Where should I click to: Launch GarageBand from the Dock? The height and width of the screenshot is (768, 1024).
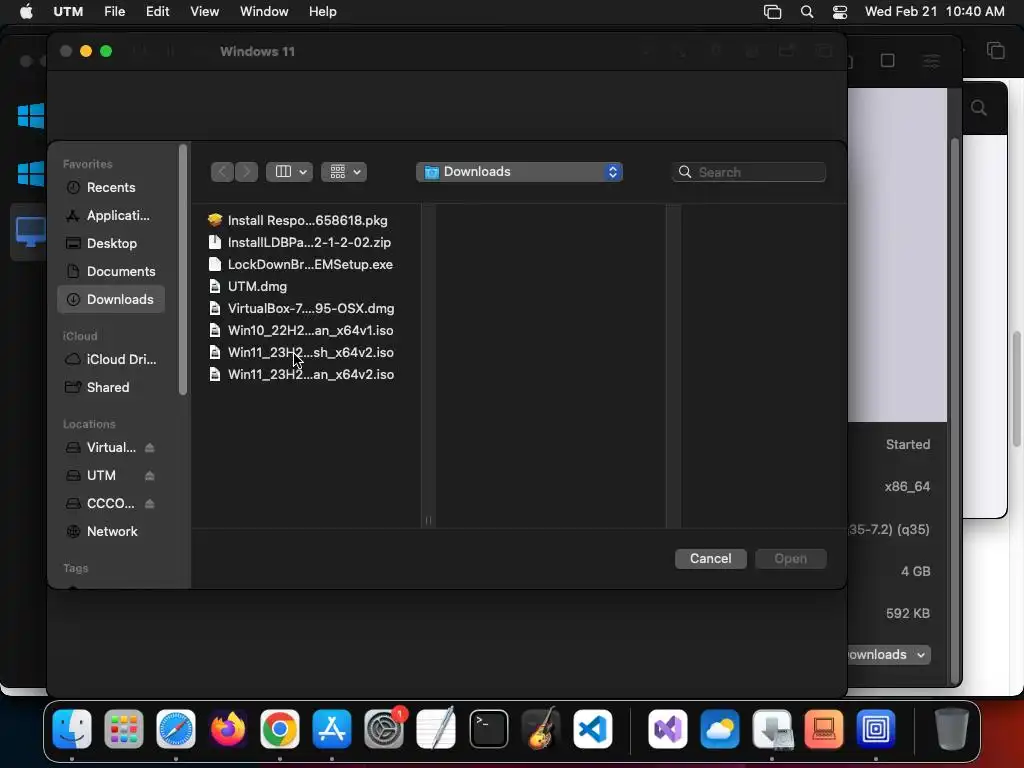pos(541,729)
